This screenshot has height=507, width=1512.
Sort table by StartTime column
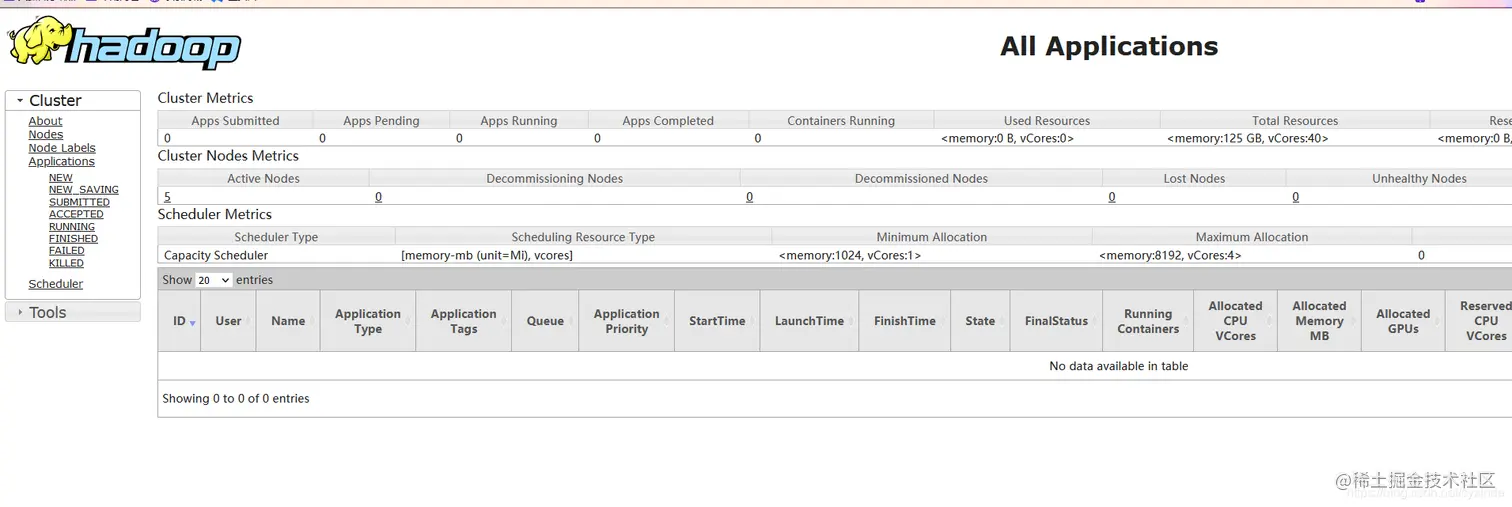coord(717,321)
